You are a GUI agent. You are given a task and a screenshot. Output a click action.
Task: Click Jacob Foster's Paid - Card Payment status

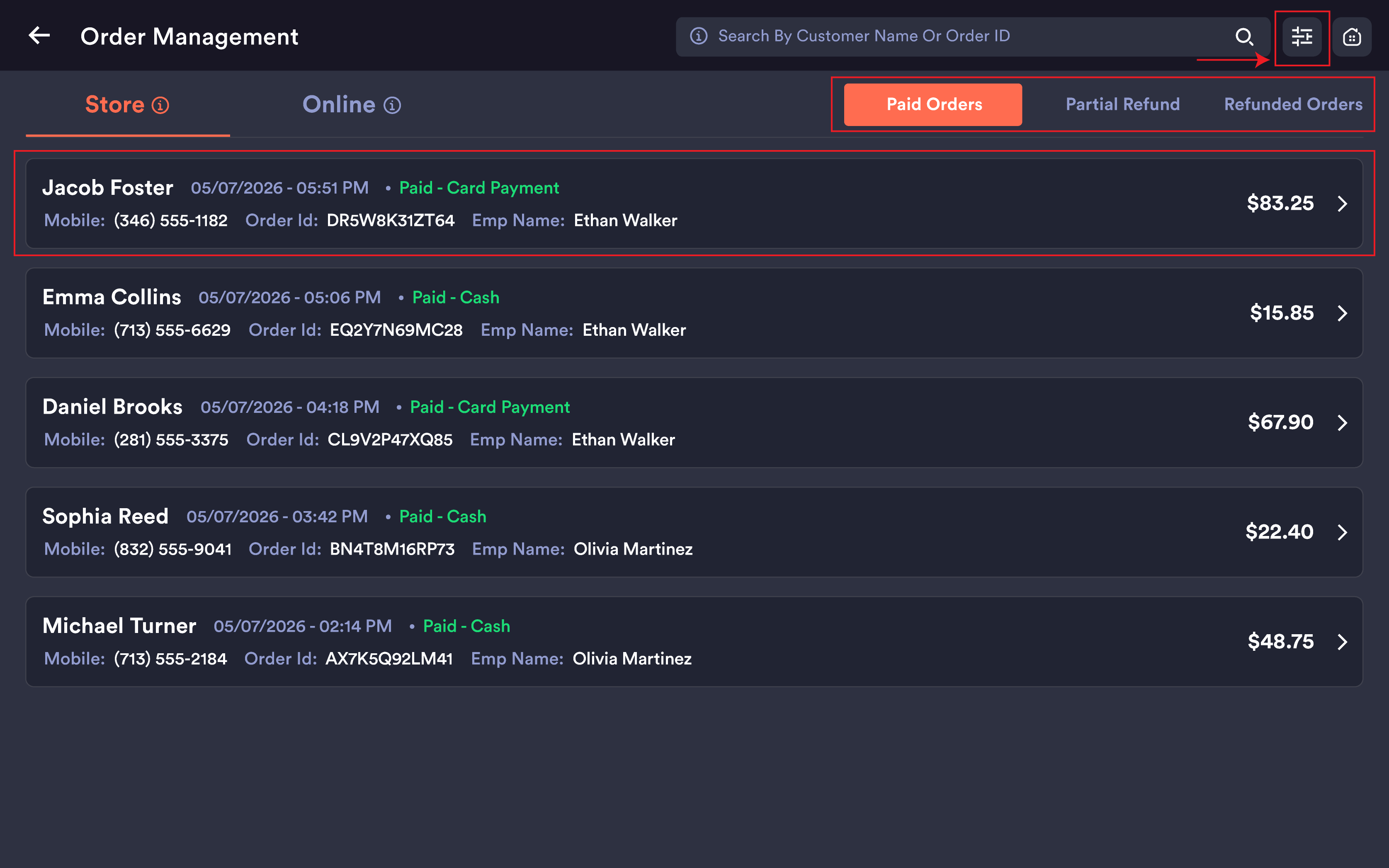pos(479,188)
